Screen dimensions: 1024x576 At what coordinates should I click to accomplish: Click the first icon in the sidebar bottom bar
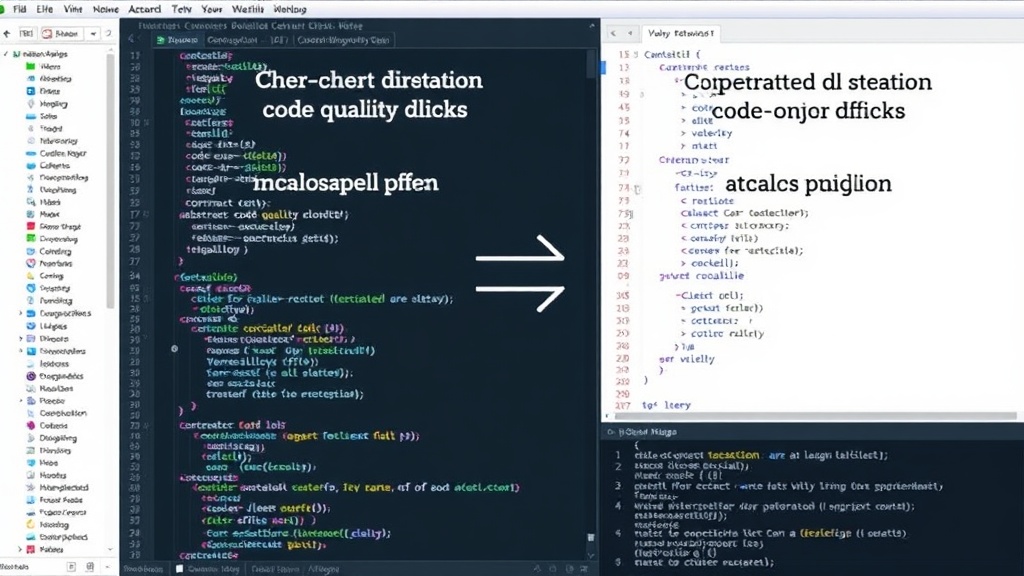[72, 567]
